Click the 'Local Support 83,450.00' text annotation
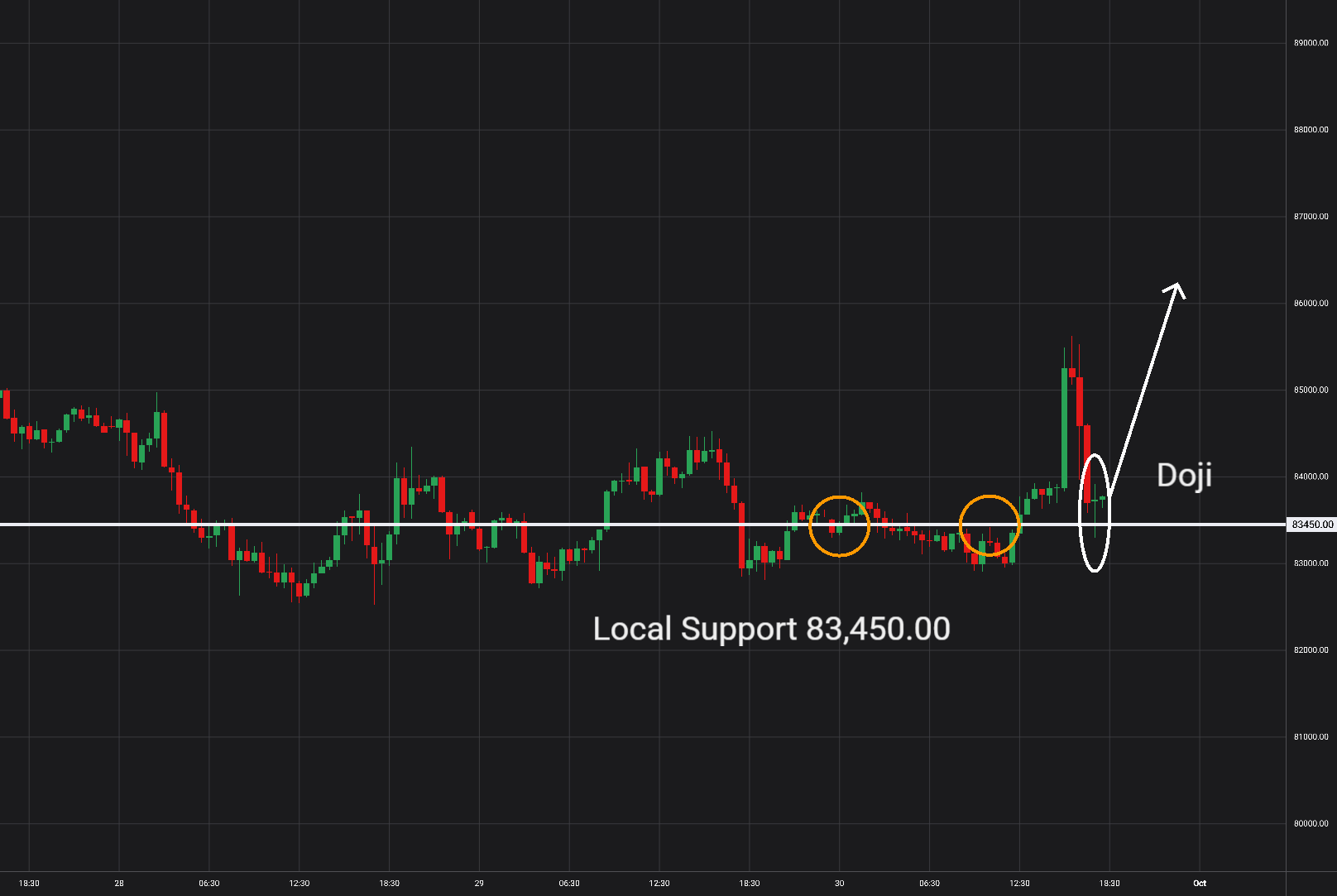The image size is (1337, 896). click(772, 629)
